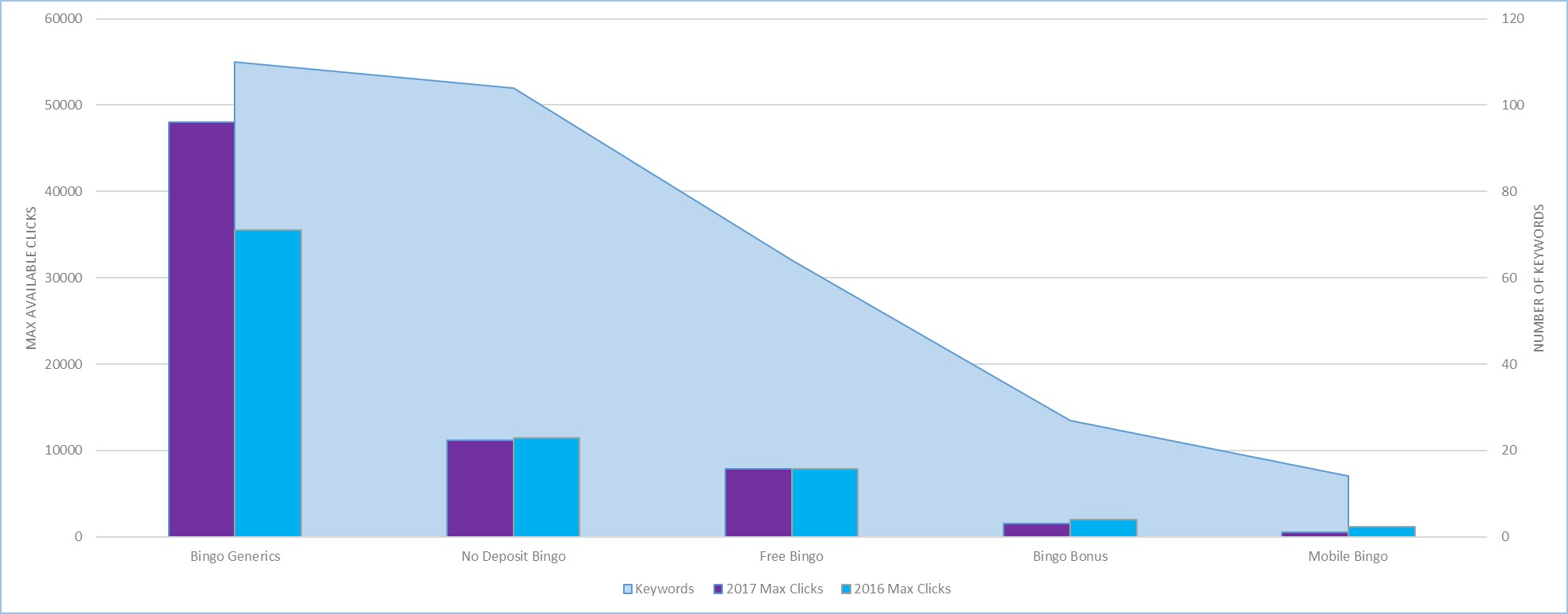
Task: Click the Mobile Bingo category label
Action: pos(1348,557)
